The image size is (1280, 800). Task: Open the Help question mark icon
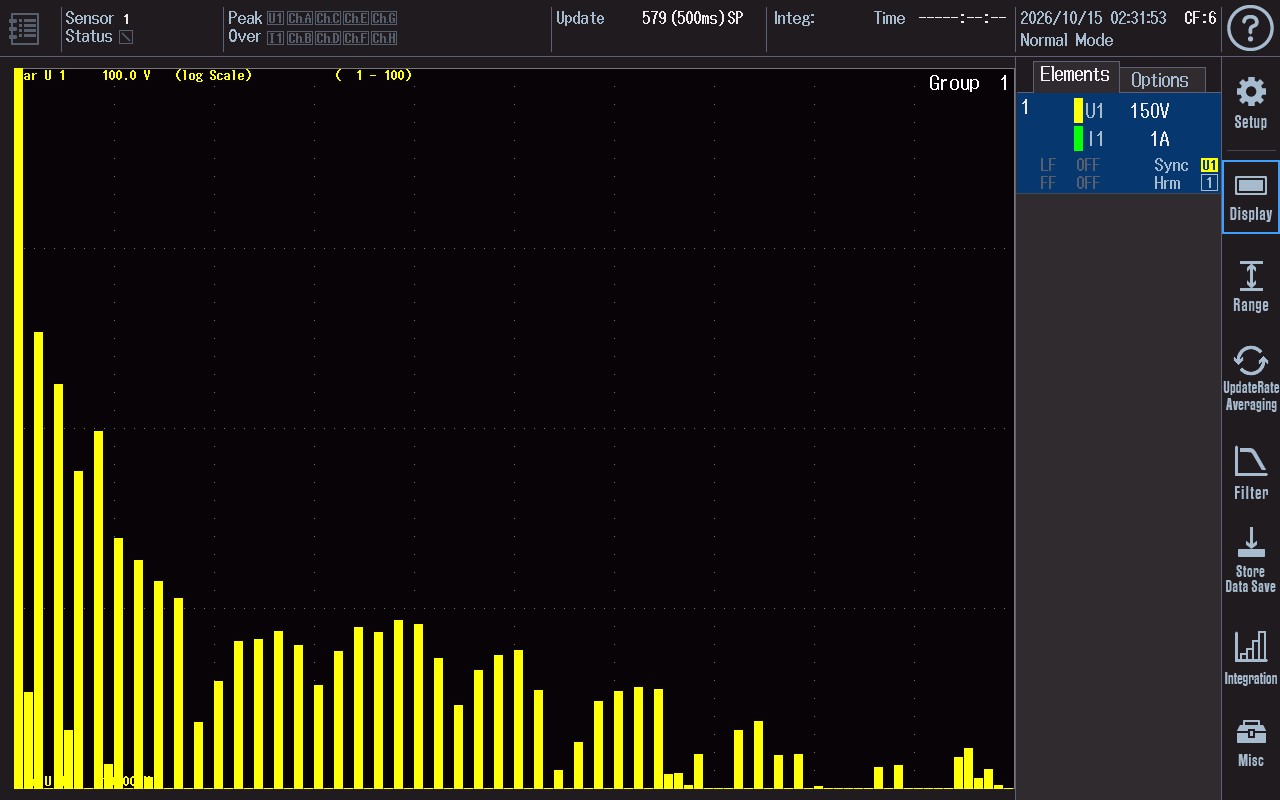coord(1250,29)
